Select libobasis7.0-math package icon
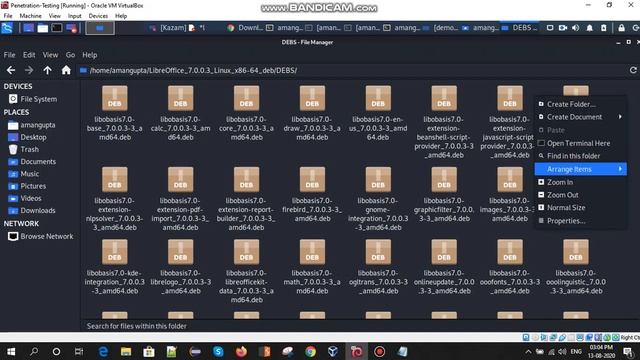The width and height of the screenshot is (640, 360). 312,251
